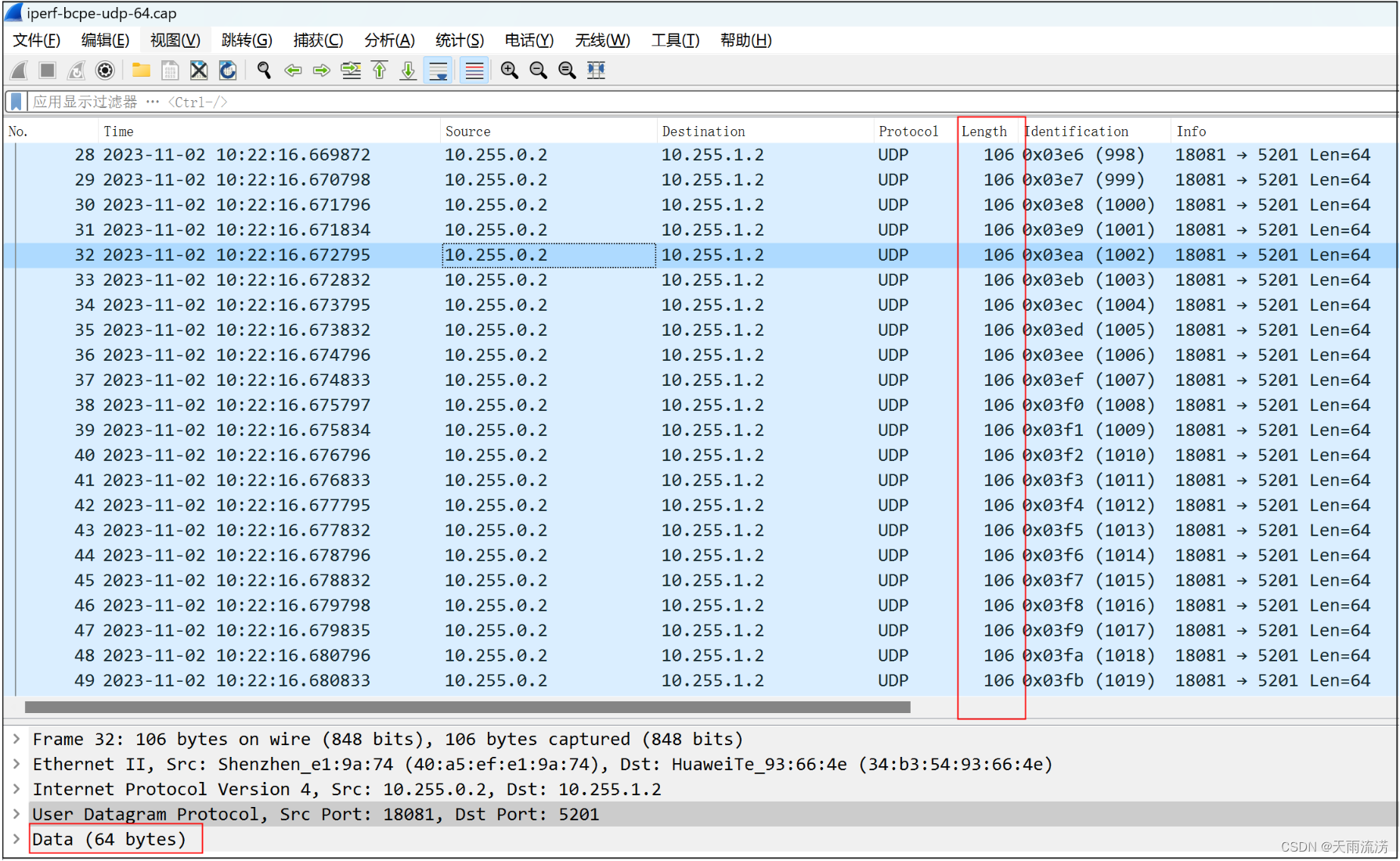
Task: Zoom in on packet list text
Action: (509, 70)
